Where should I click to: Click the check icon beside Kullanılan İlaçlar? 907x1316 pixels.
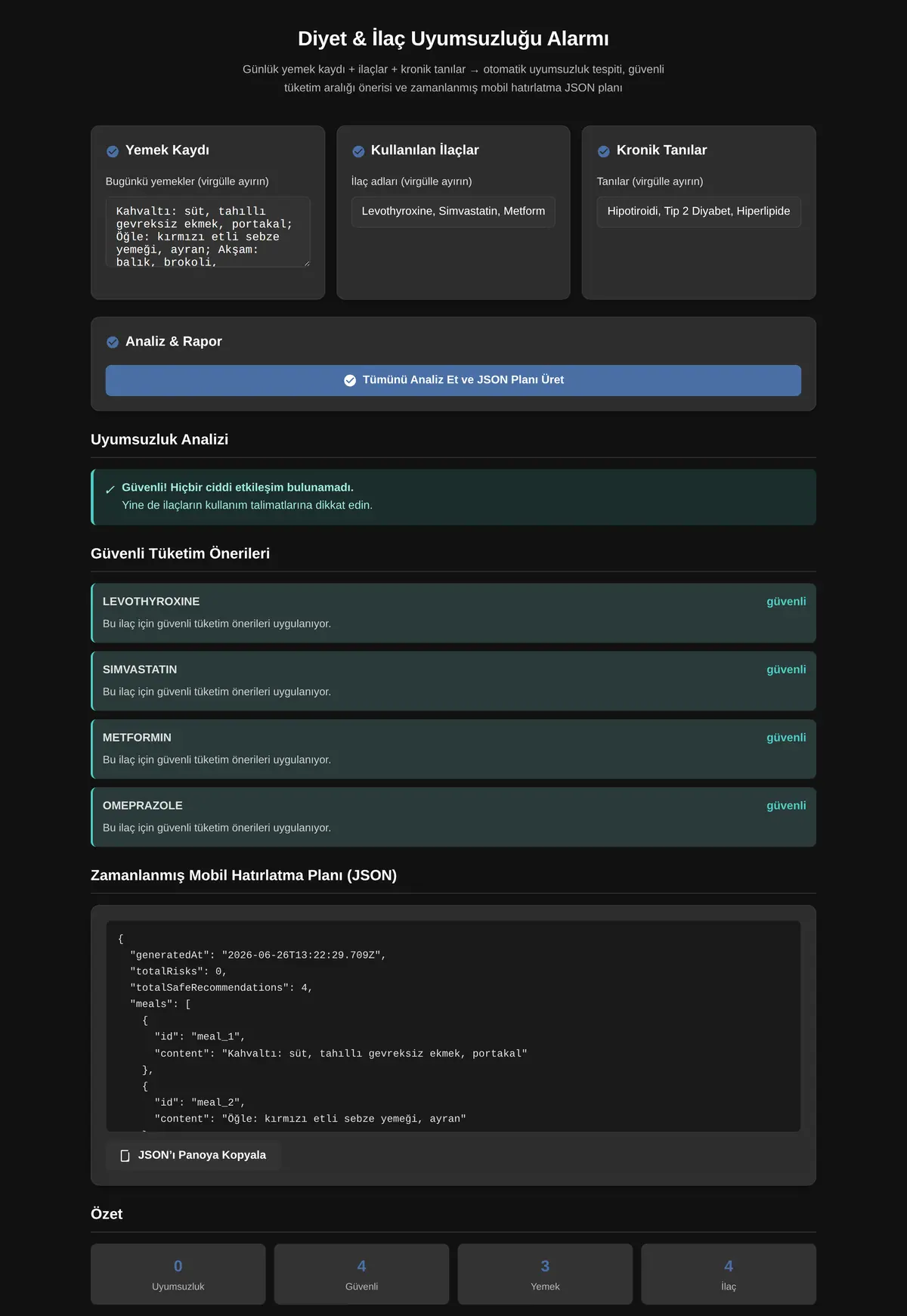[358, 151]
